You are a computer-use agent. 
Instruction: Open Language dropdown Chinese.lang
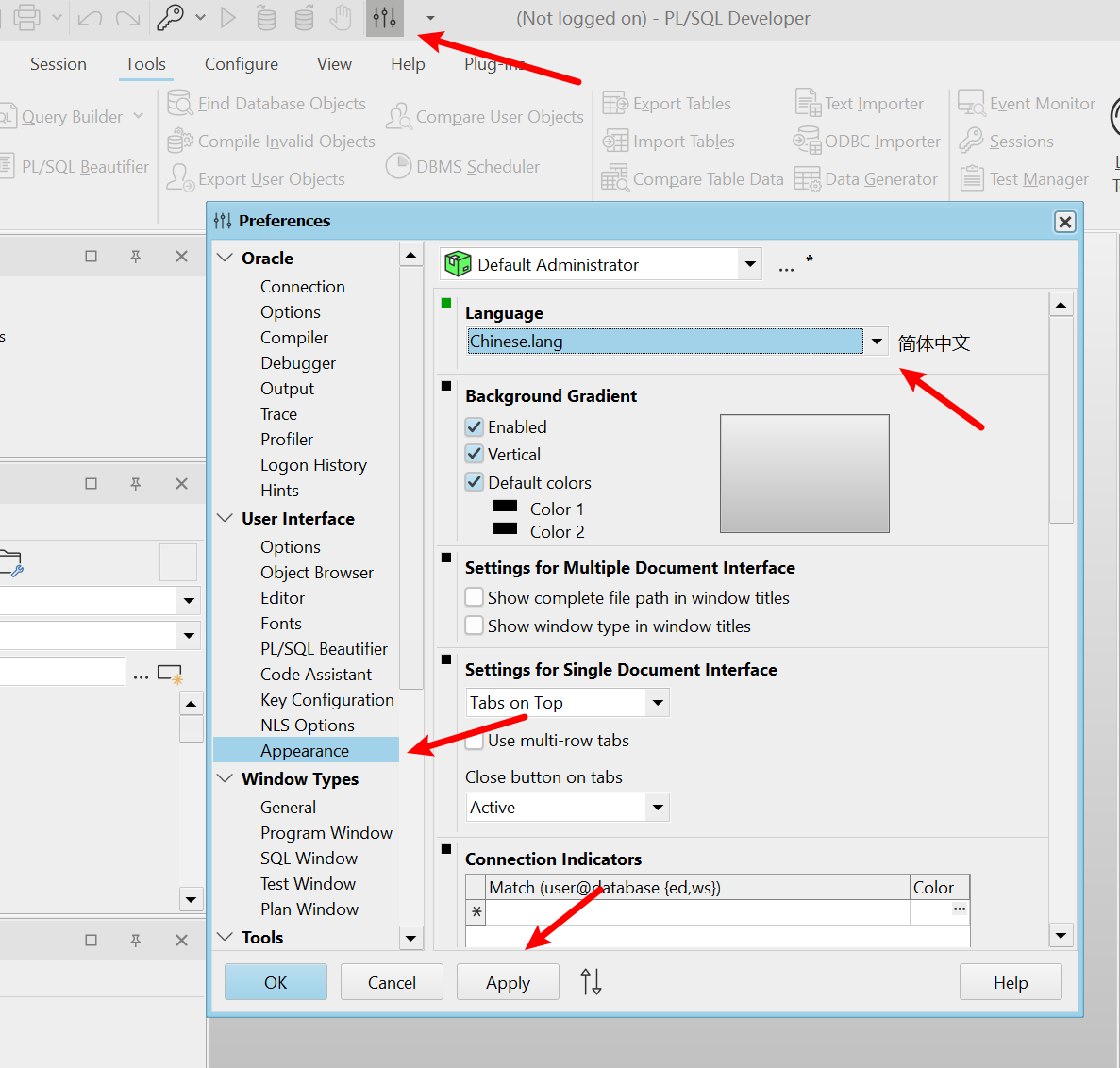[x=876, y=342]
